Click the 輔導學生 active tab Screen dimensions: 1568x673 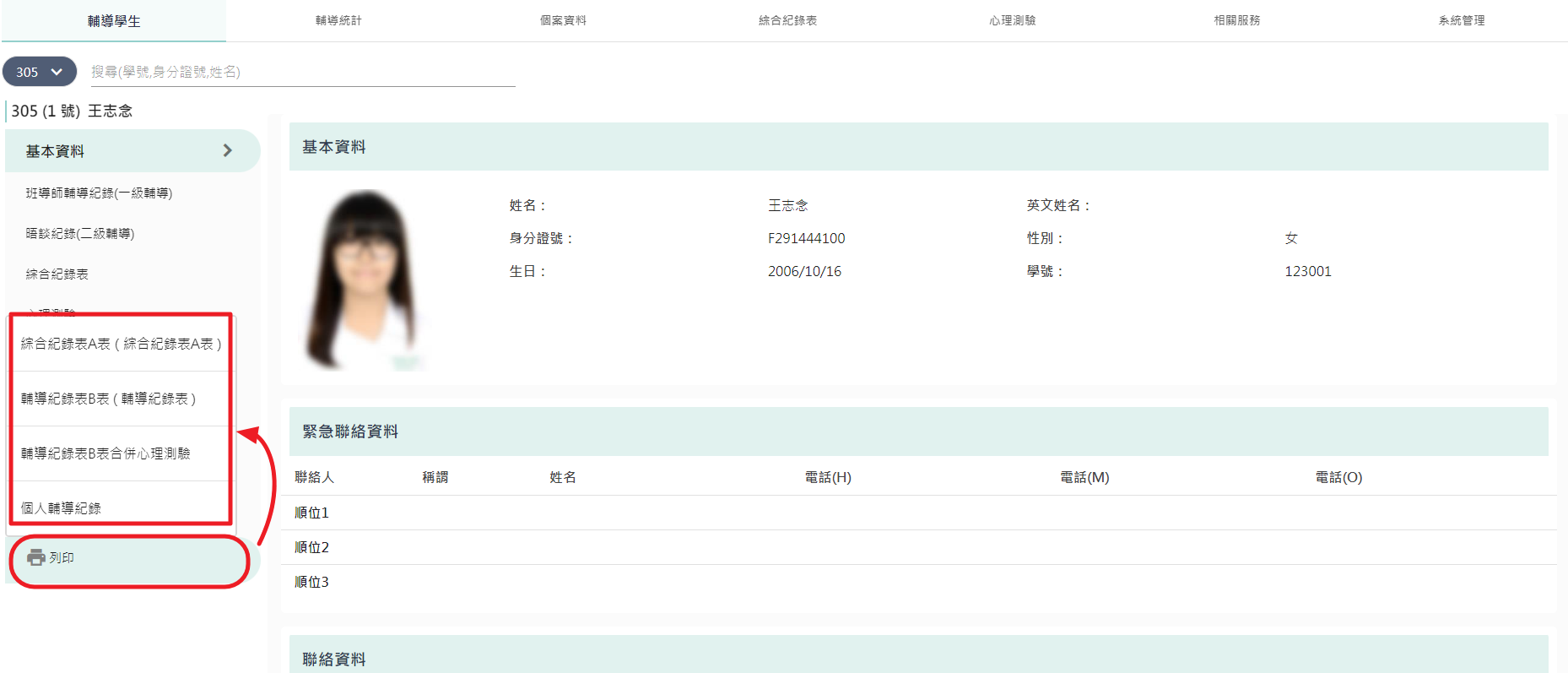(x=114, y=21)
